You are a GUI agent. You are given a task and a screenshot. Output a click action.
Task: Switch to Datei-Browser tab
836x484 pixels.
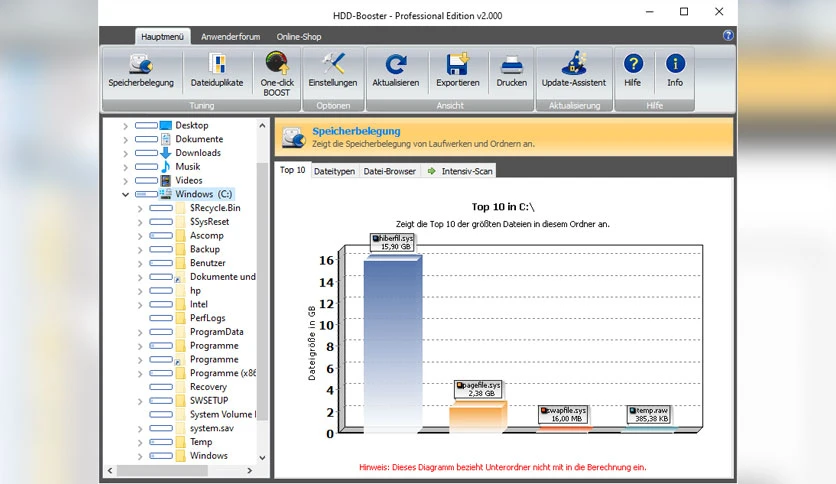click(x=389, y=171)
